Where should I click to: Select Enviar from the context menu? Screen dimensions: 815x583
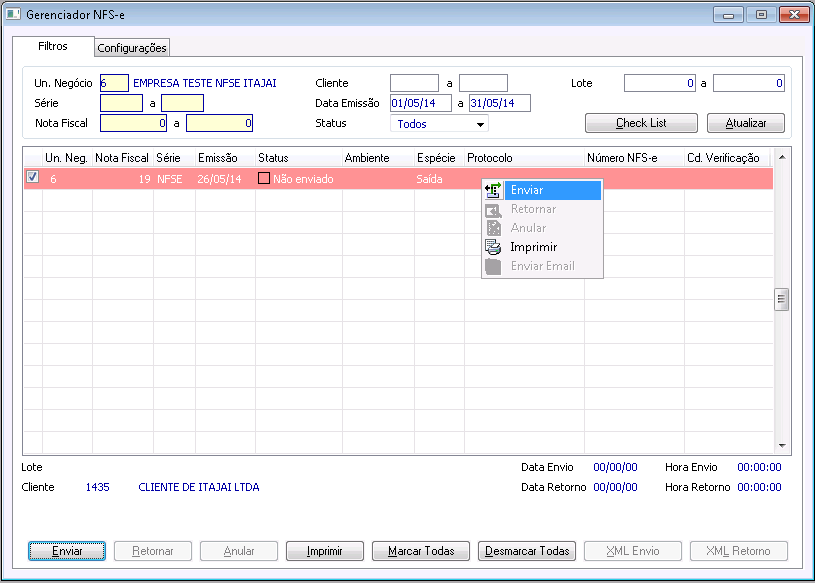(x=542, y=190)
